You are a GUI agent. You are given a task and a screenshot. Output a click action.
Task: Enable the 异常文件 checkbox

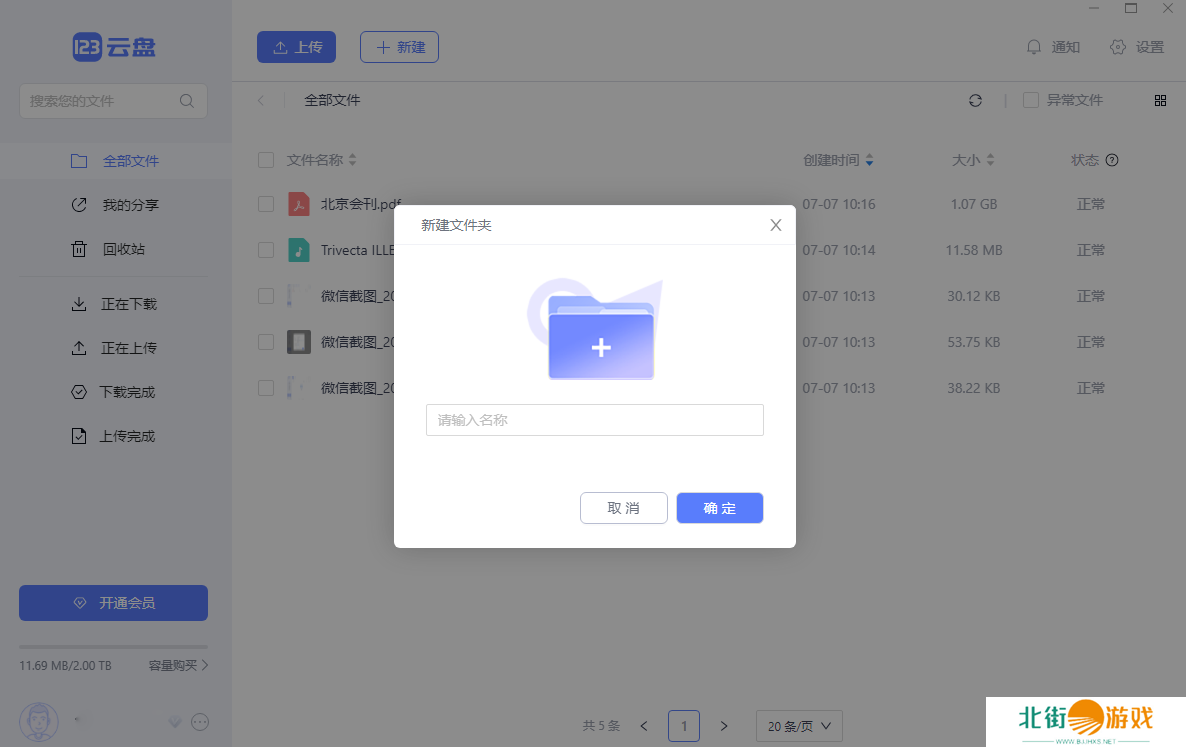pos(1030,100)
